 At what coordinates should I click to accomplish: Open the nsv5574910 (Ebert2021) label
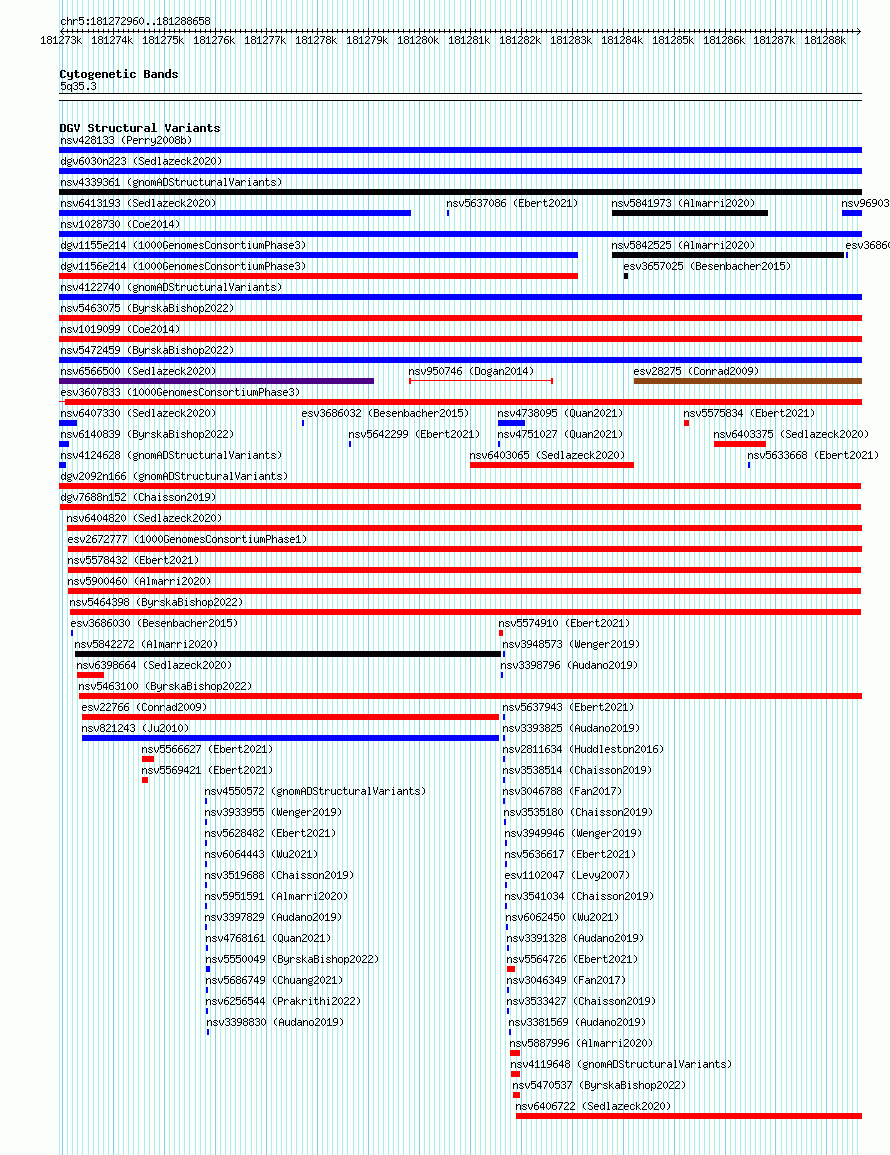click(564, 623)
